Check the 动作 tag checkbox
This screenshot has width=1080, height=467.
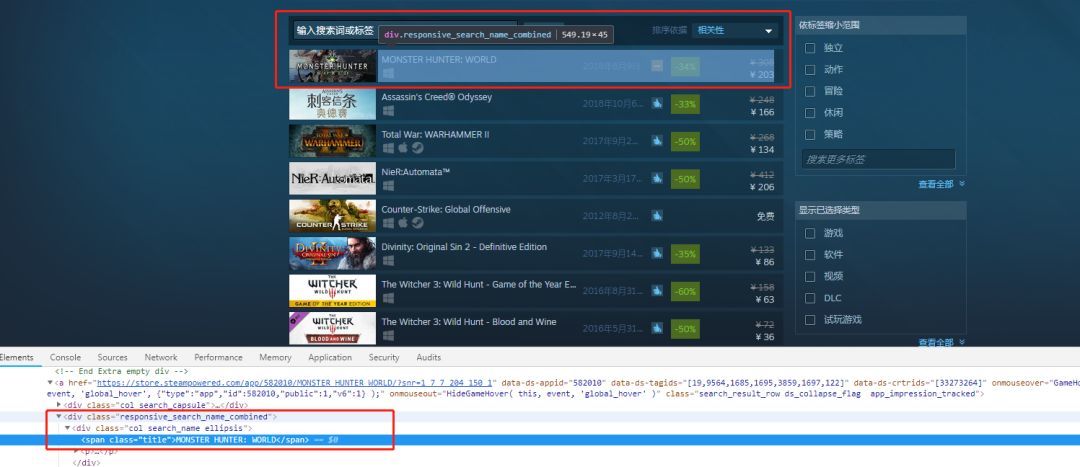[x=810, y=70]
